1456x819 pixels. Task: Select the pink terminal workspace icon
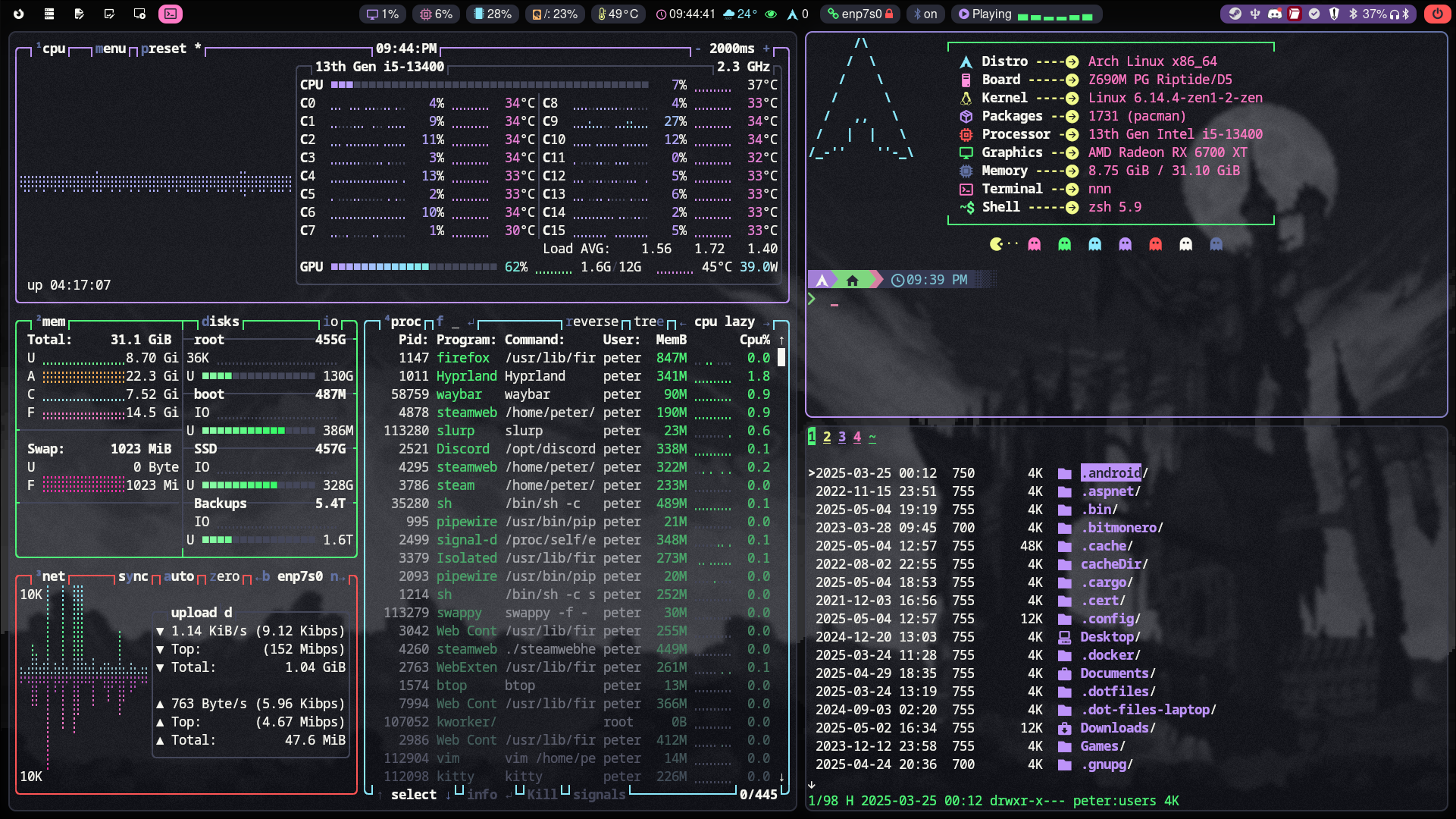[x=171, y=14]
